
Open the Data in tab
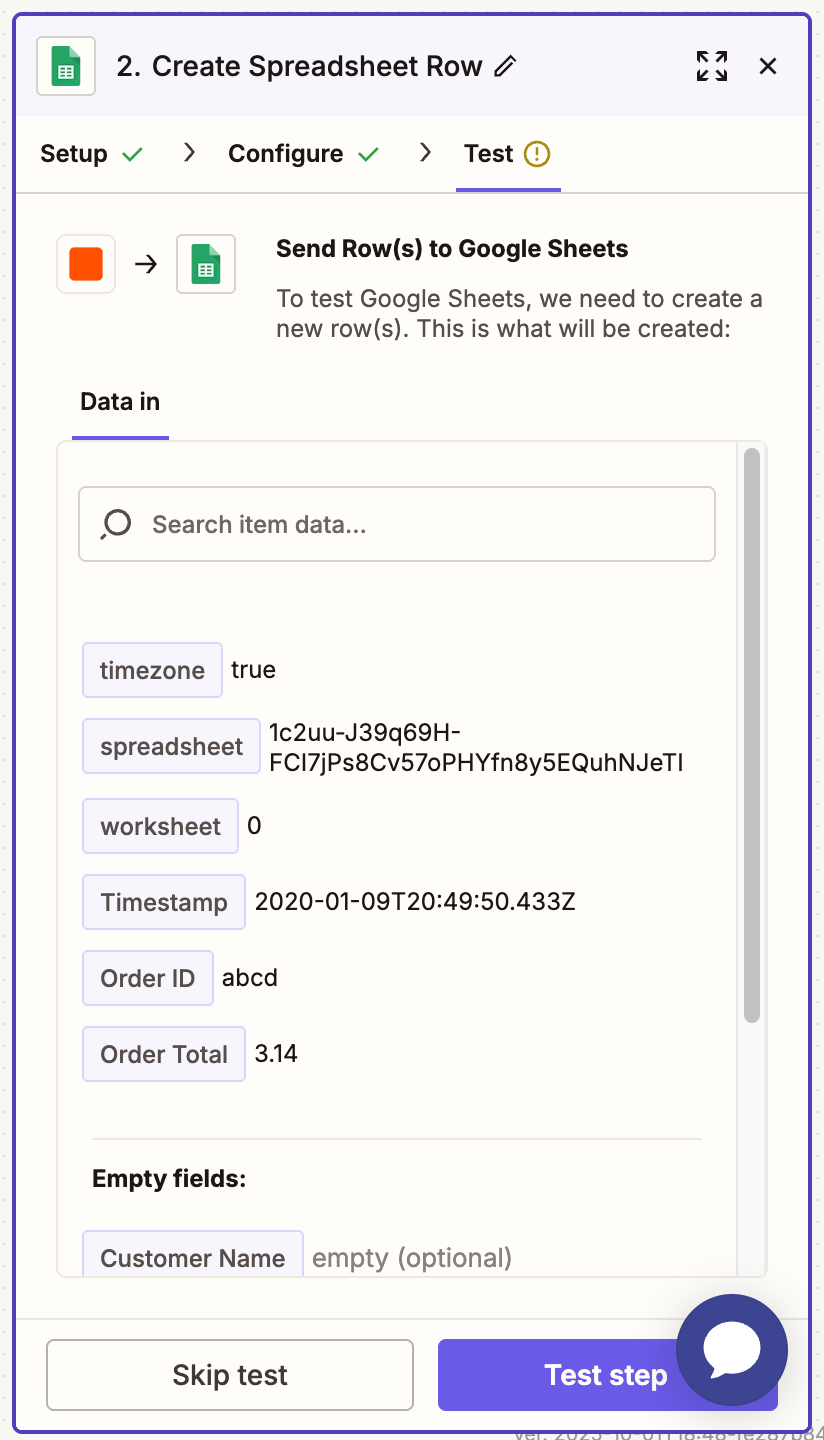[x=120, y=402]
